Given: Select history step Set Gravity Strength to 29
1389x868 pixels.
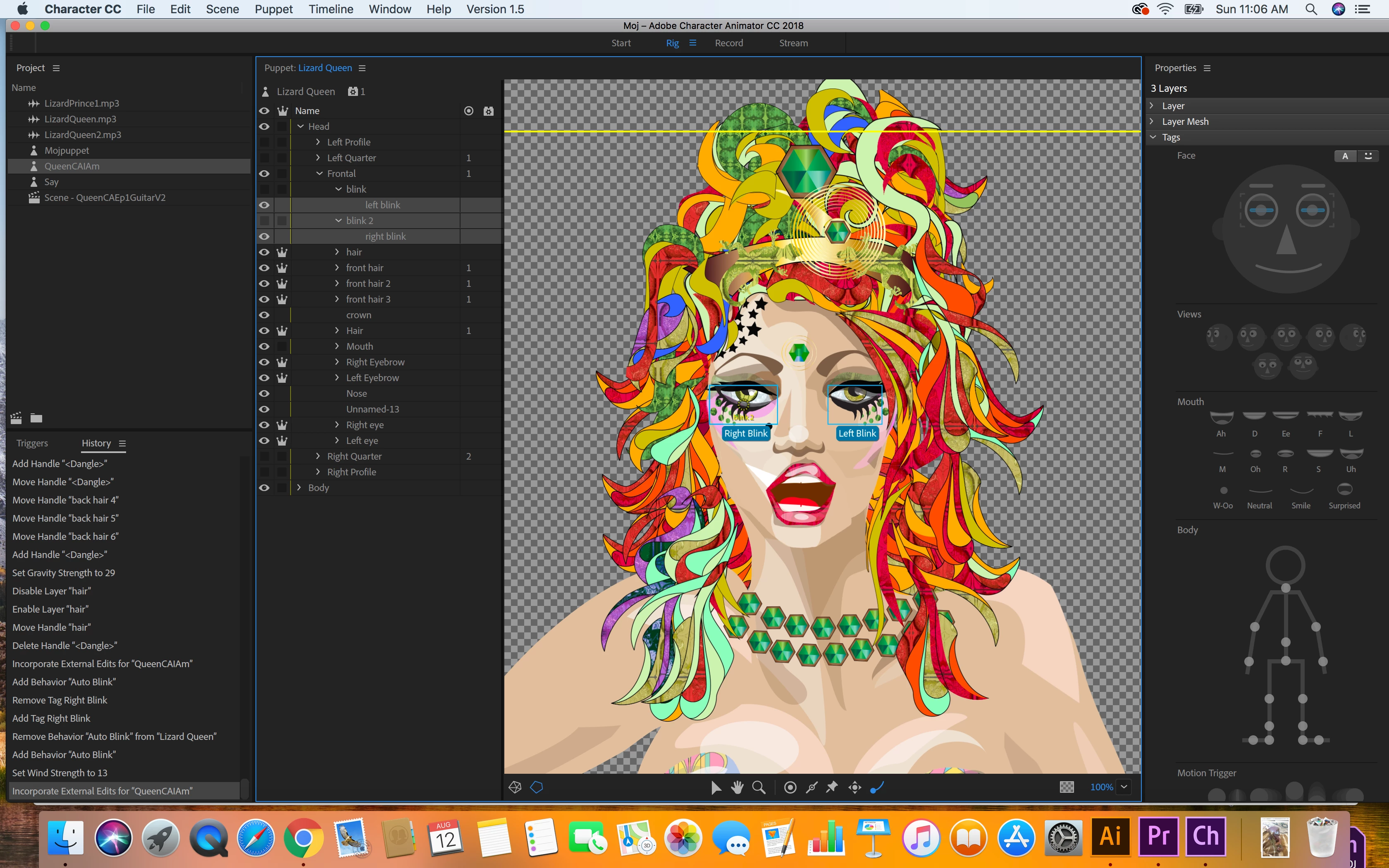Looking at the screenshot, I should coord(64,573).
